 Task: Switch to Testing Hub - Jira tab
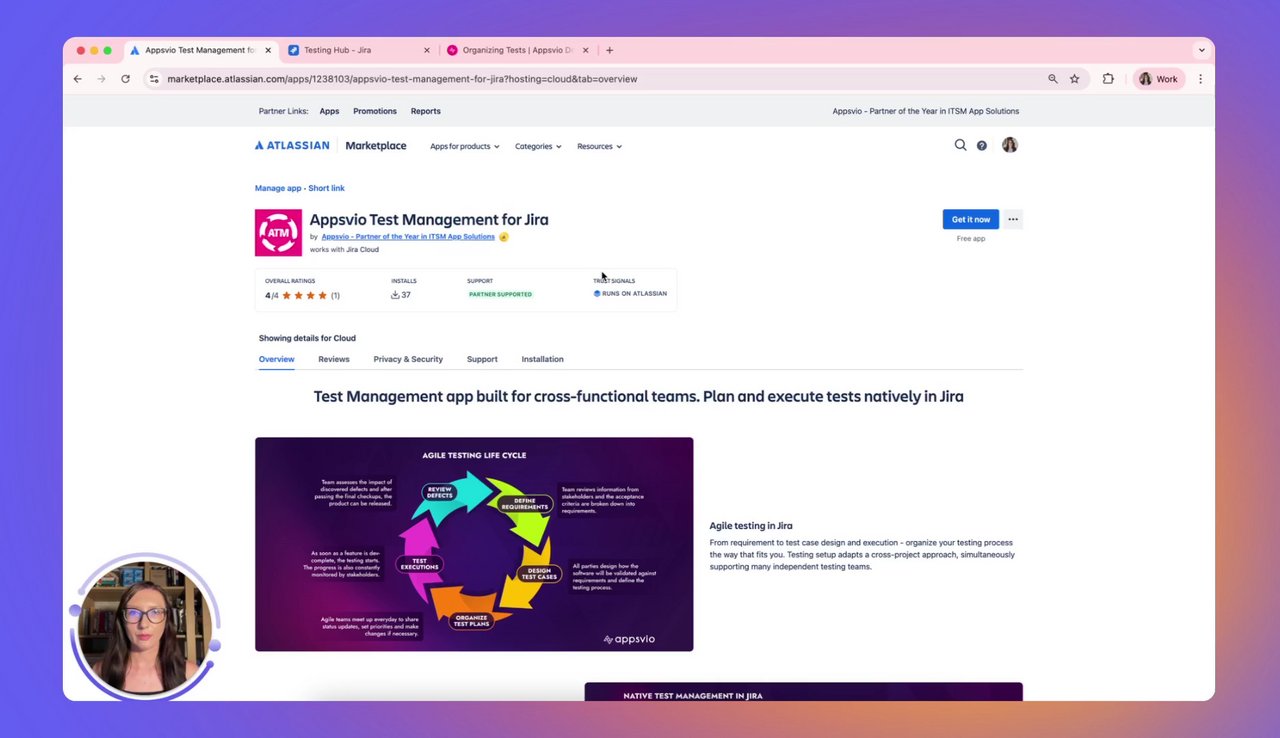point(358,50)
